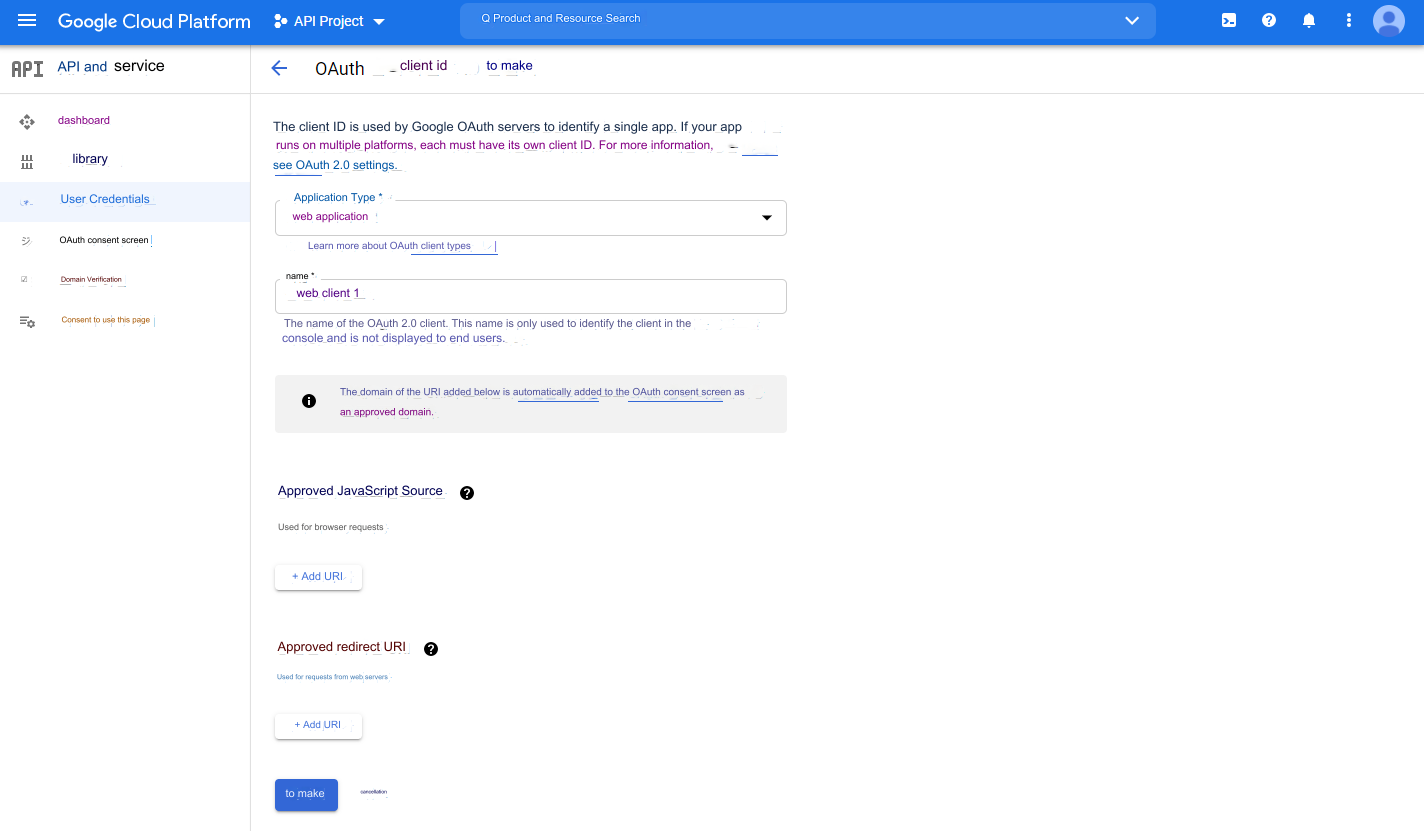Click the name field with web client 1
The image size is (1424, 831).
(x=531, y=296)
